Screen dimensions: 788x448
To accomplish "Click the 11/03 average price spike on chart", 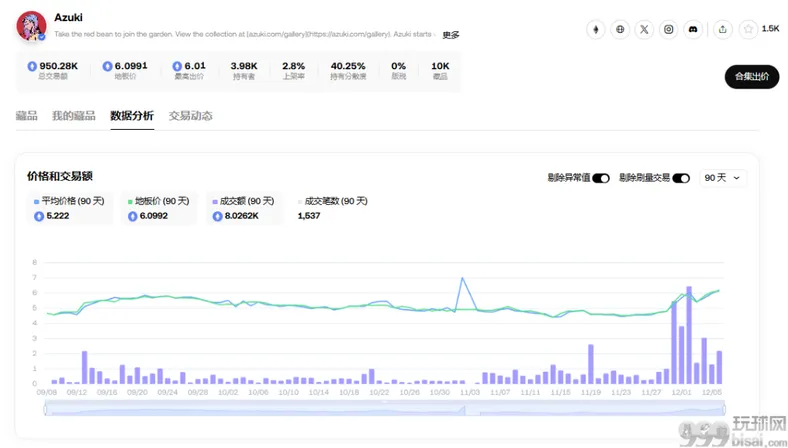I will tap(462, 278).
